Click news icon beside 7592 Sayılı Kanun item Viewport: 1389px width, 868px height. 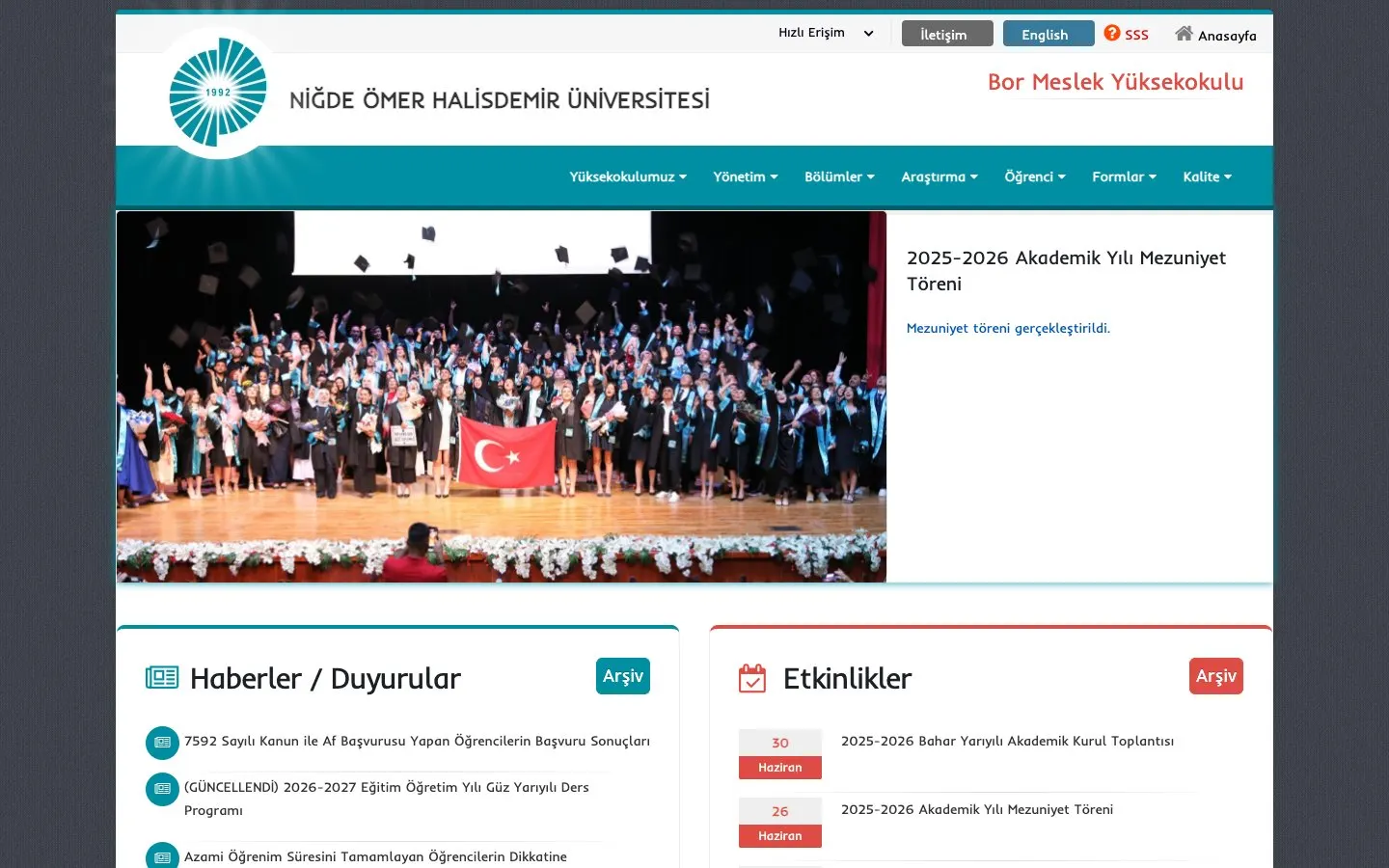coord(162,743)
